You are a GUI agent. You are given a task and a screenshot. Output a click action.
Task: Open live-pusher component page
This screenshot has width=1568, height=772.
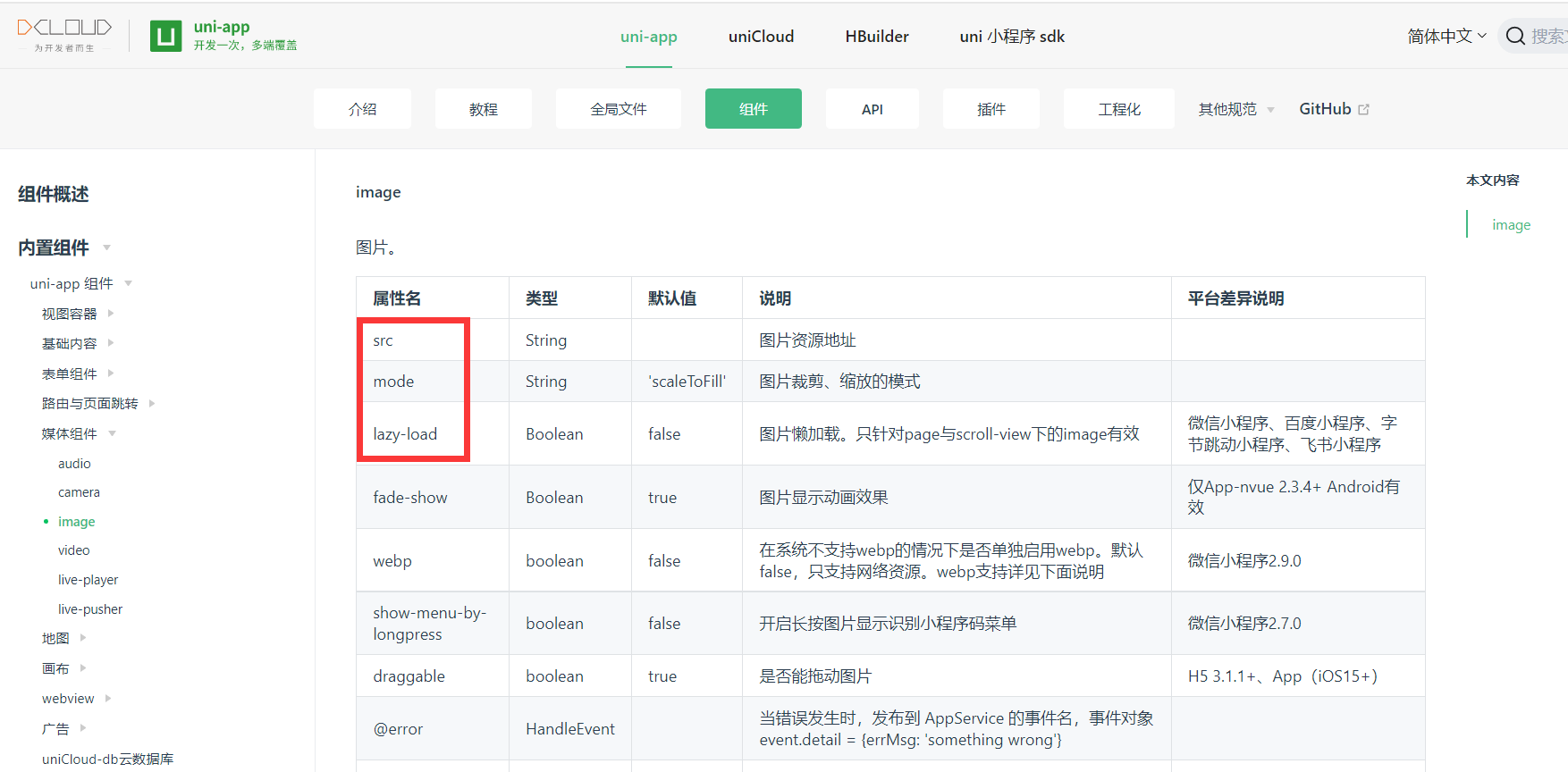coord(90,609)
